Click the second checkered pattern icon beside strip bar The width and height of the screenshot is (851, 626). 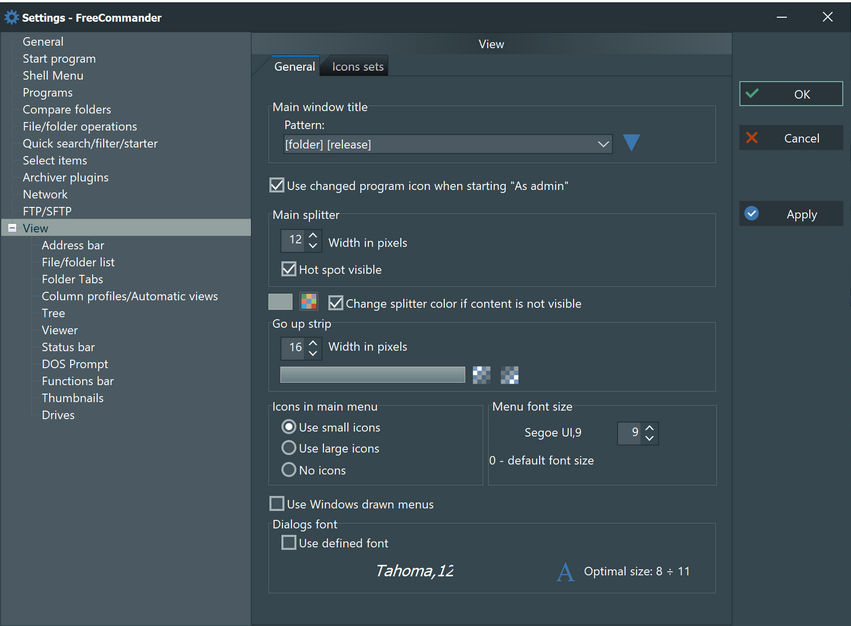(510, 375)
